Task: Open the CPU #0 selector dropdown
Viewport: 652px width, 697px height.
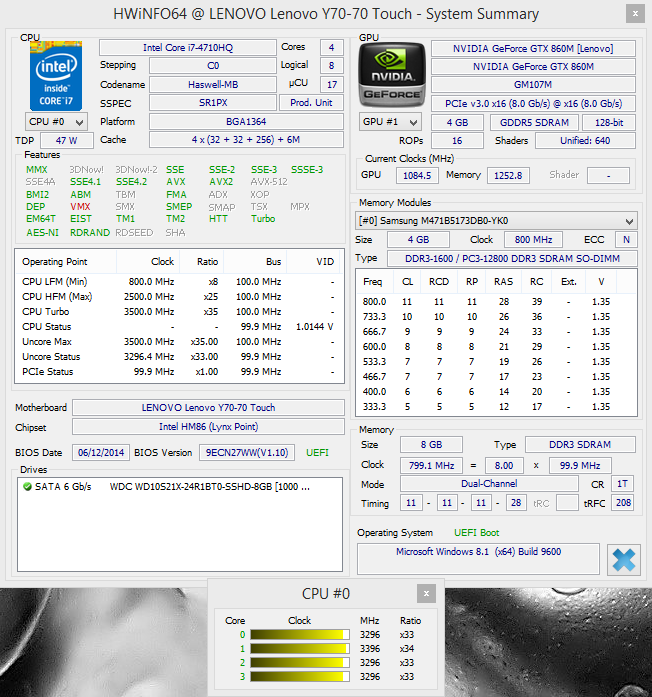Action: [56, 122]
